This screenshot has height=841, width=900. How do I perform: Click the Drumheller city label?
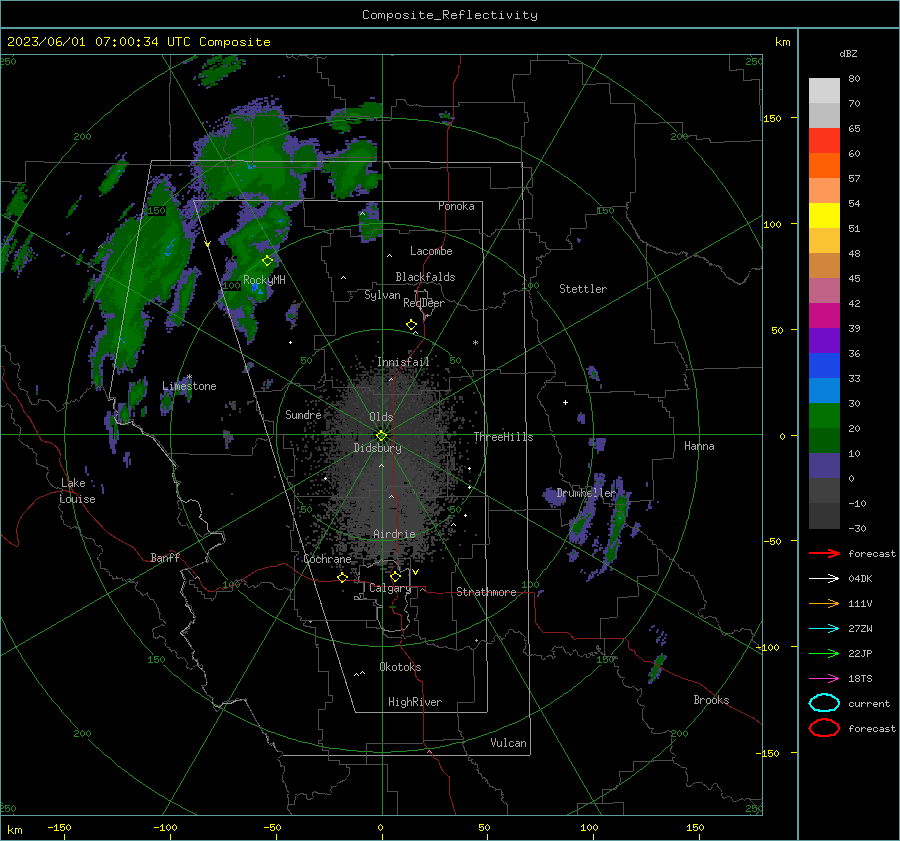tap(586, 493)
